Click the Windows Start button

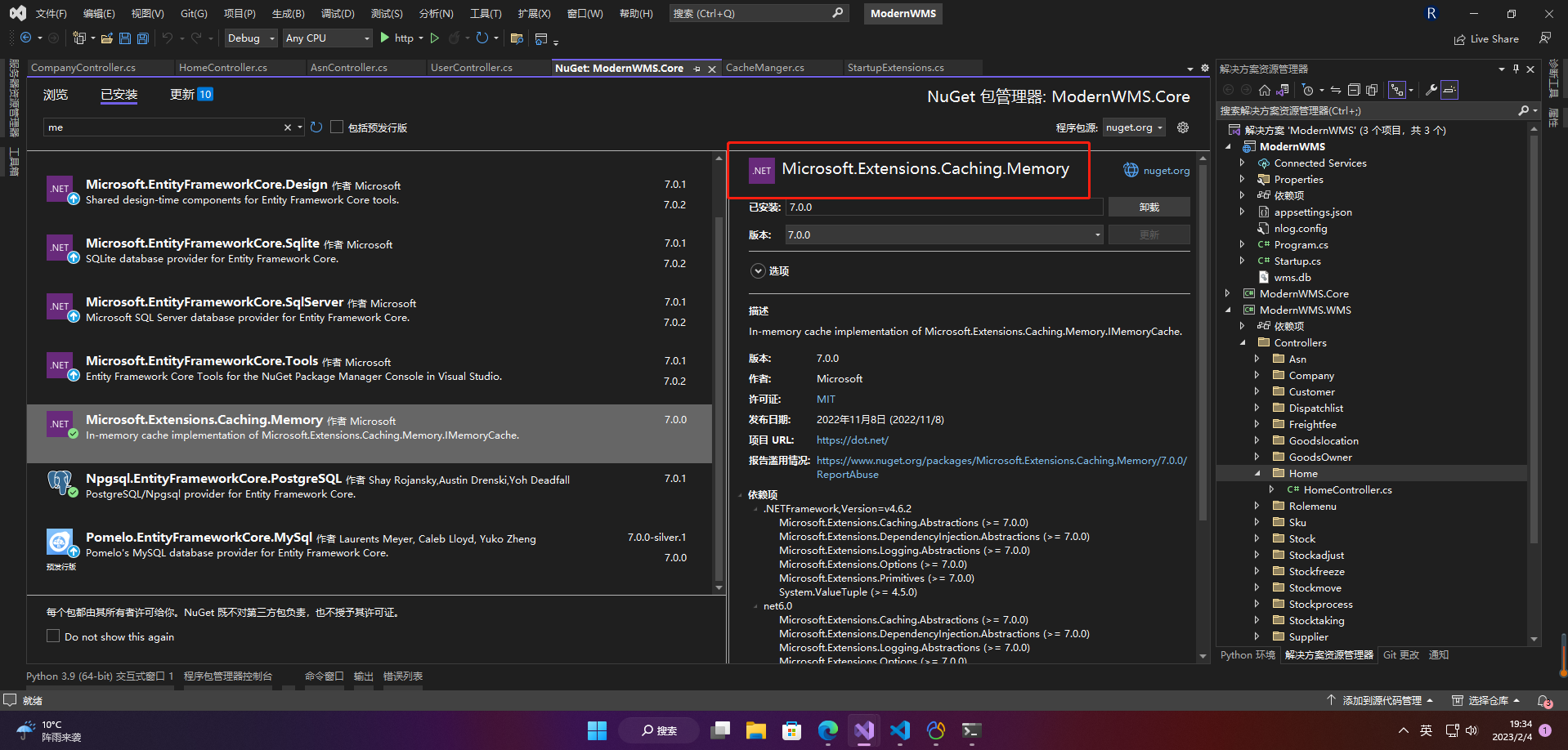pyautogui.click(x=598, y=730)
